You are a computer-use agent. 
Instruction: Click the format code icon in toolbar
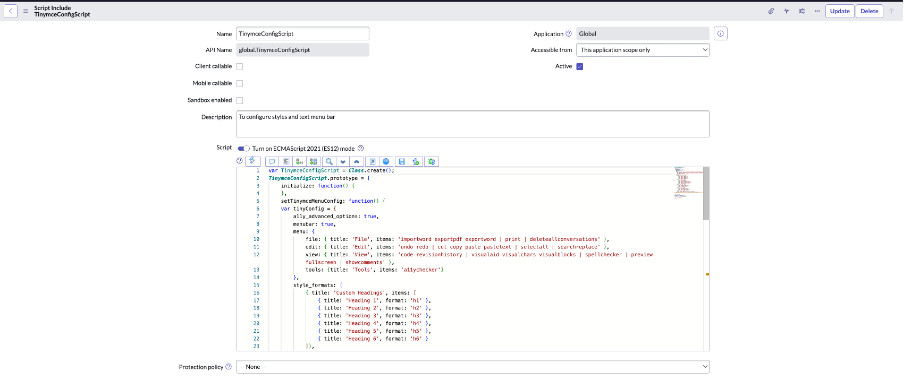pos(286,161)
